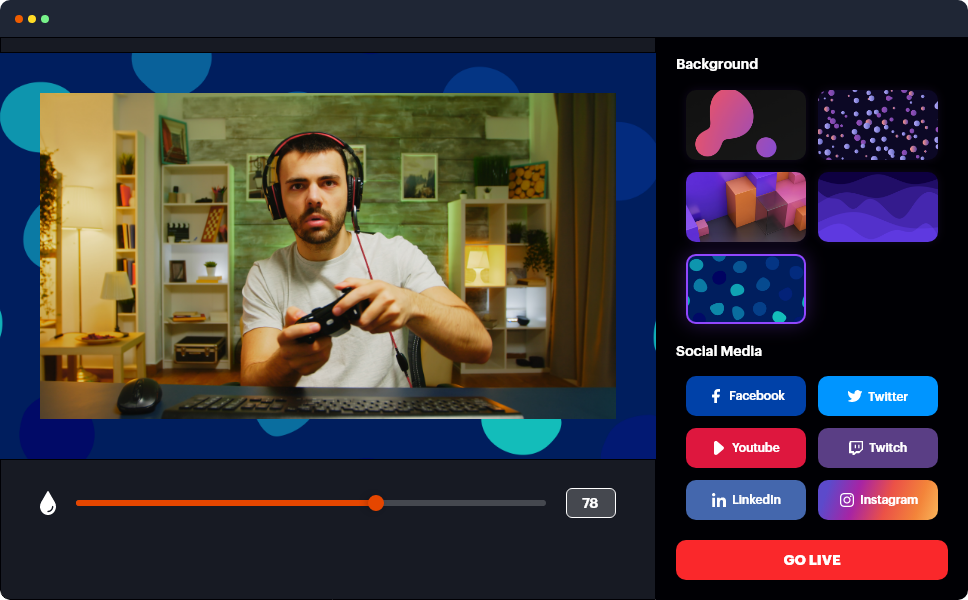Click the Facebook logo icon

716,396
